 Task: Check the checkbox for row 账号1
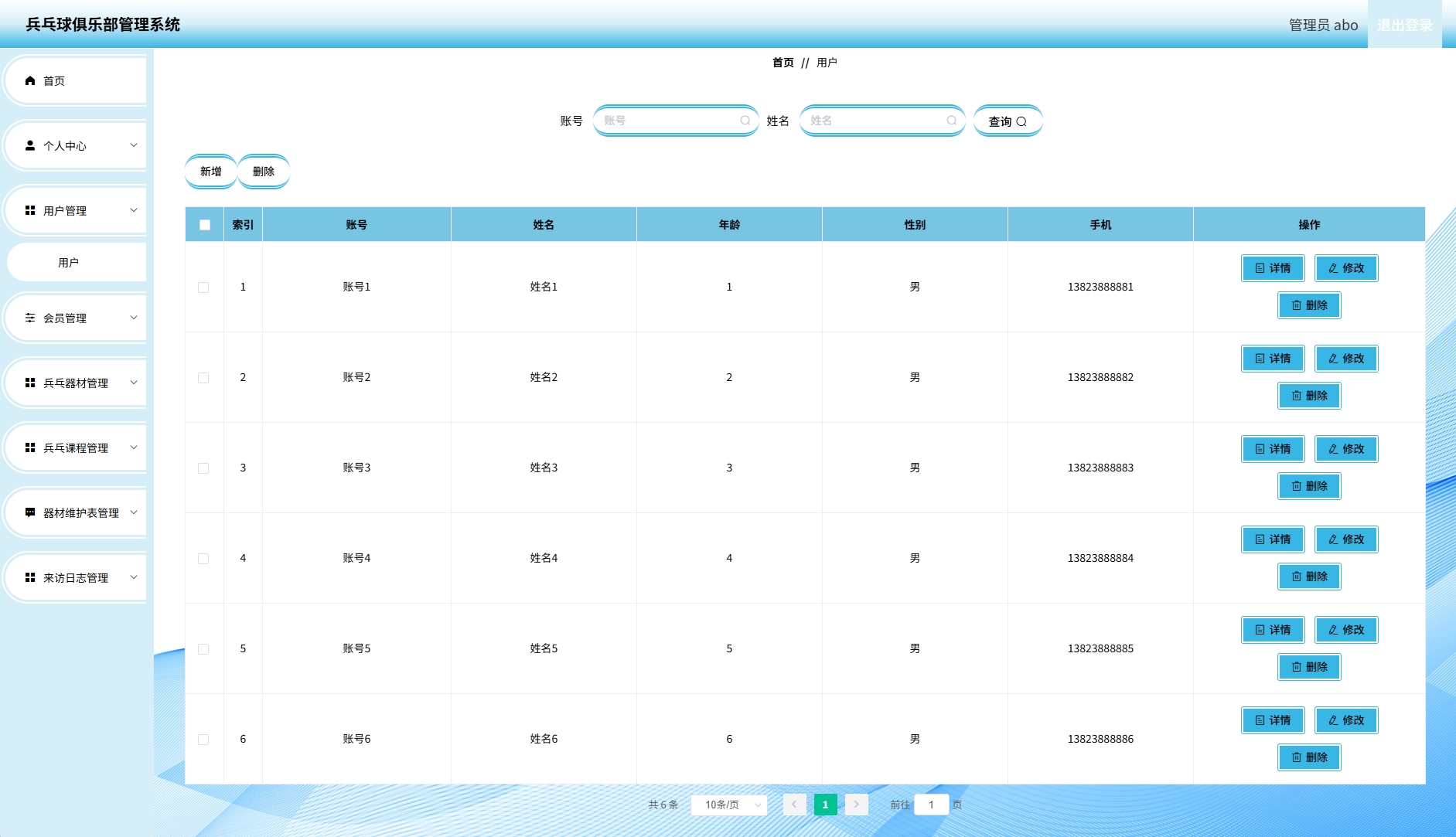pyautogui.click(x=203, y=288)
